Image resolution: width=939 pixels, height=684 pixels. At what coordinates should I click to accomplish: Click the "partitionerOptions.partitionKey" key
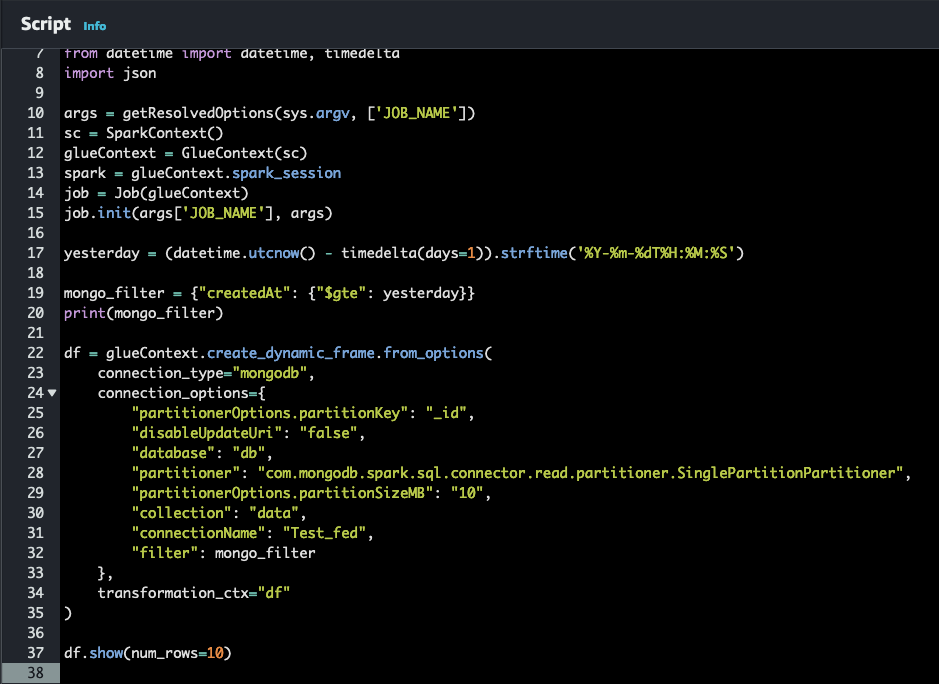click(x=265, y=413)
